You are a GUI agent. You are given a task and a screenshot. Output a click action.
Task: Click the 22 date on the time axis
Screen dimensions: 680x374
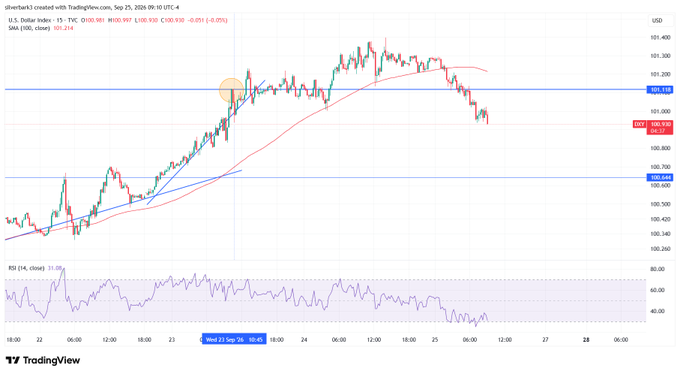[39, 340]
